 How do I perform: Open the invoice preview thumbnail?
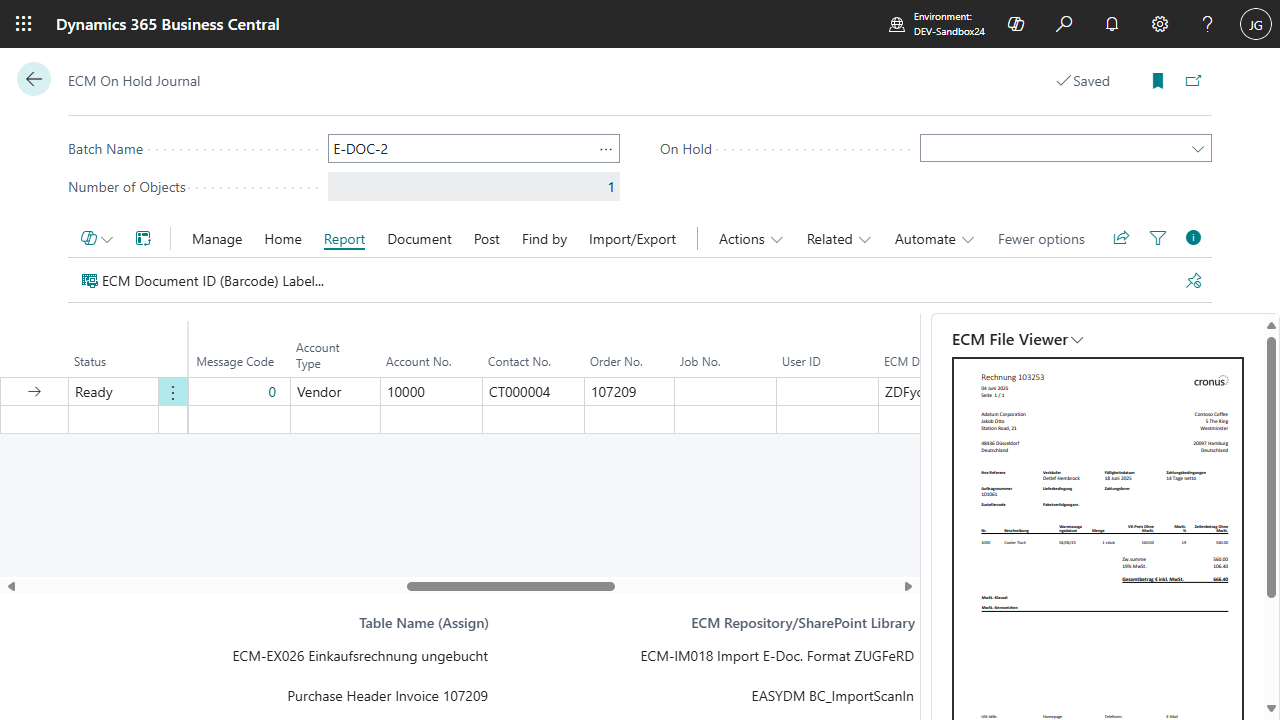(1098, 538)
